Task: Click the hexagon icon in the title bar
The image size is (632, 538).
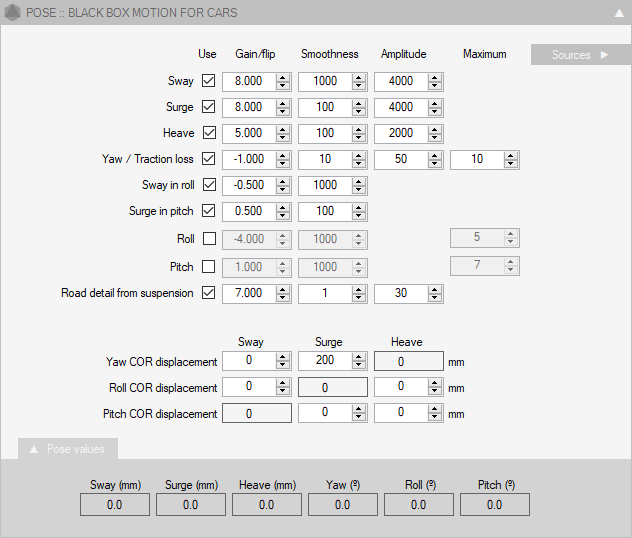Action: click(12, 12)
